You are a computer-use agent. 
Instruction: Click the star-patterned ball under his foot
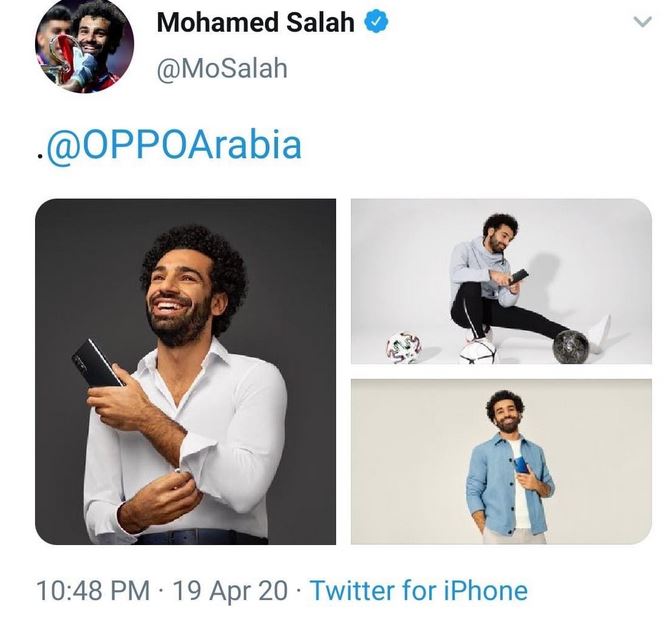point(478,351)
